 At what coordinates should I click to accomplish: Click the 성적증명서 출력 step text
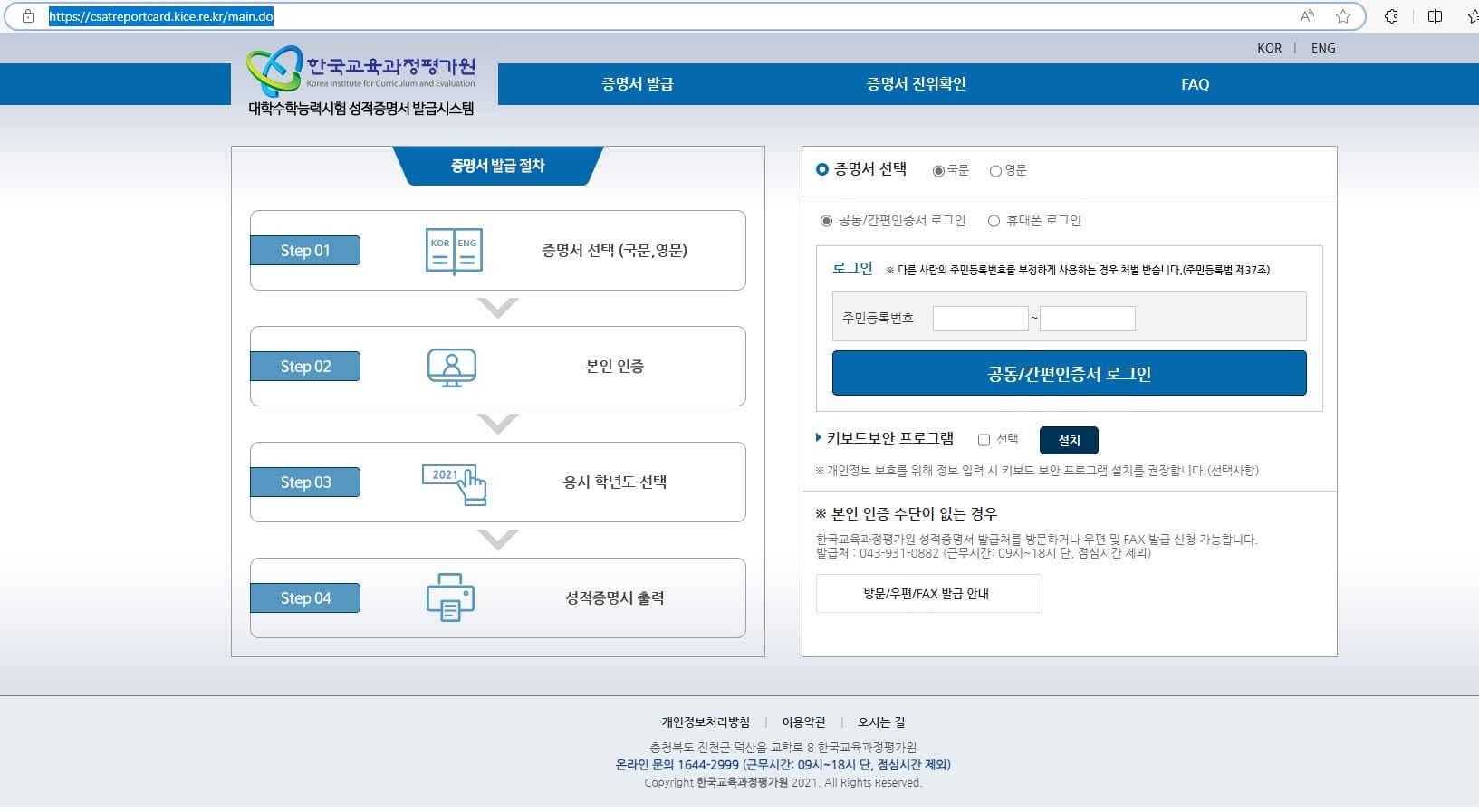pos(615,598)
